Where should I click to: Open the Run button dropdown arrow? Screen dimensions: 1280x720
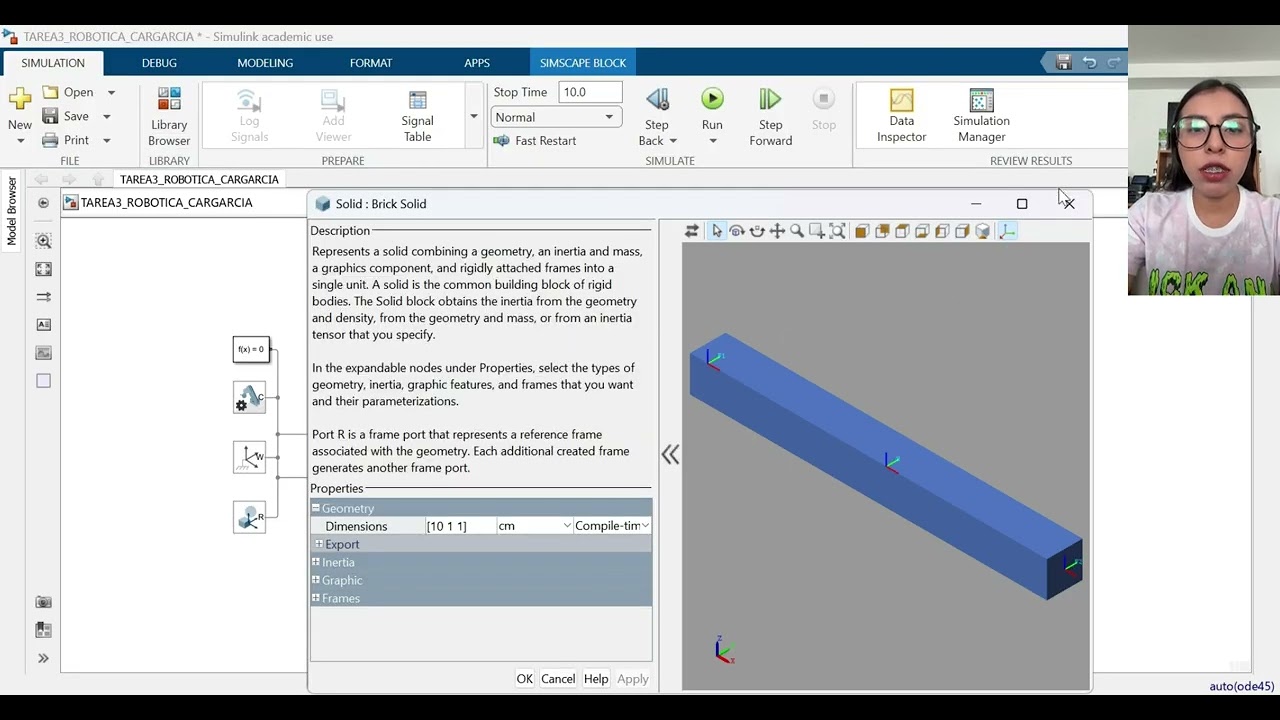(712, 141)
